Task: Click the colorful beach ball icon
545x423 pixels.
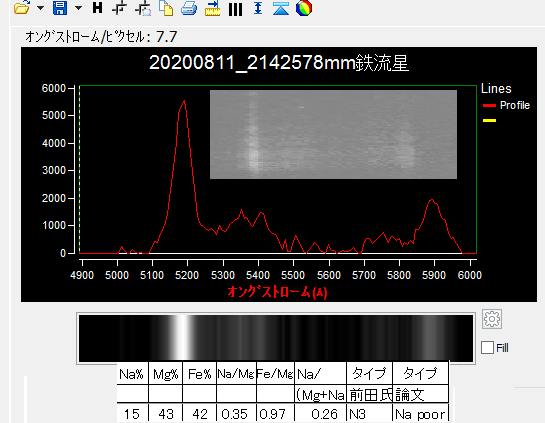Action: click(x=304, y=8)
